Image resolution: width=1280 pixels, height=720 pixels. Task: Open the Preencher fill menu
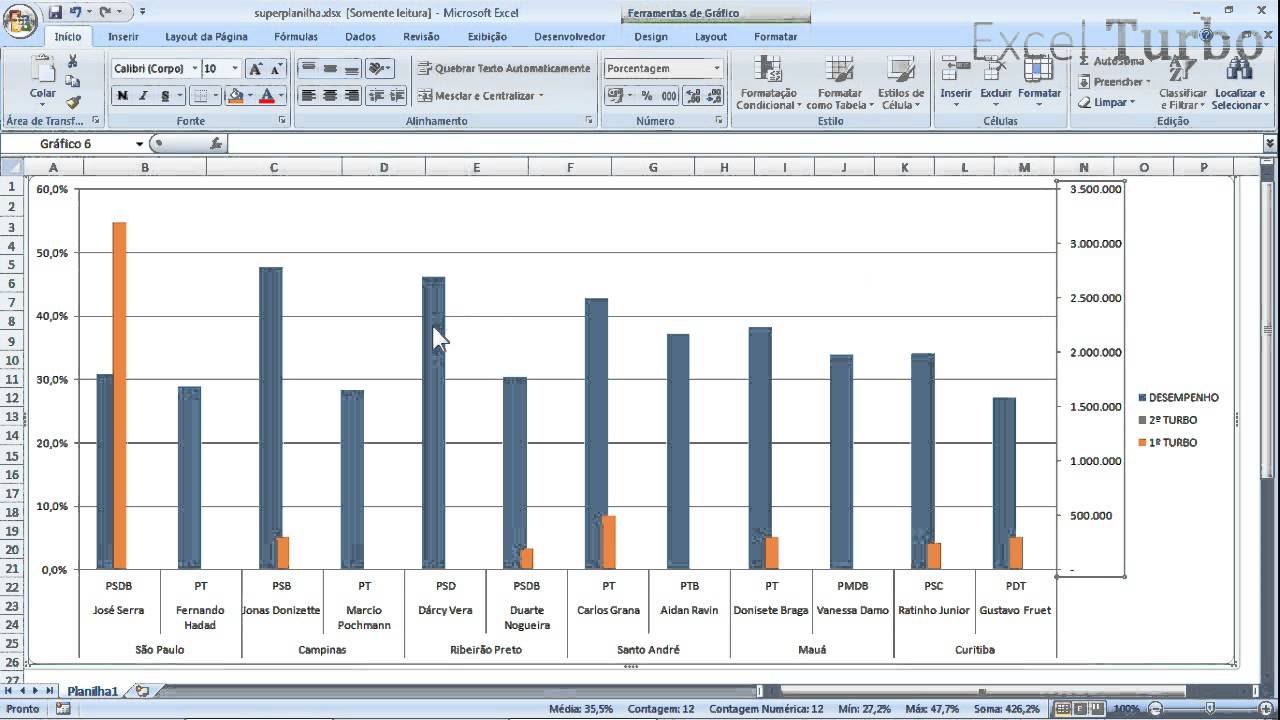pyautogui.click(x=1115, y=82)
